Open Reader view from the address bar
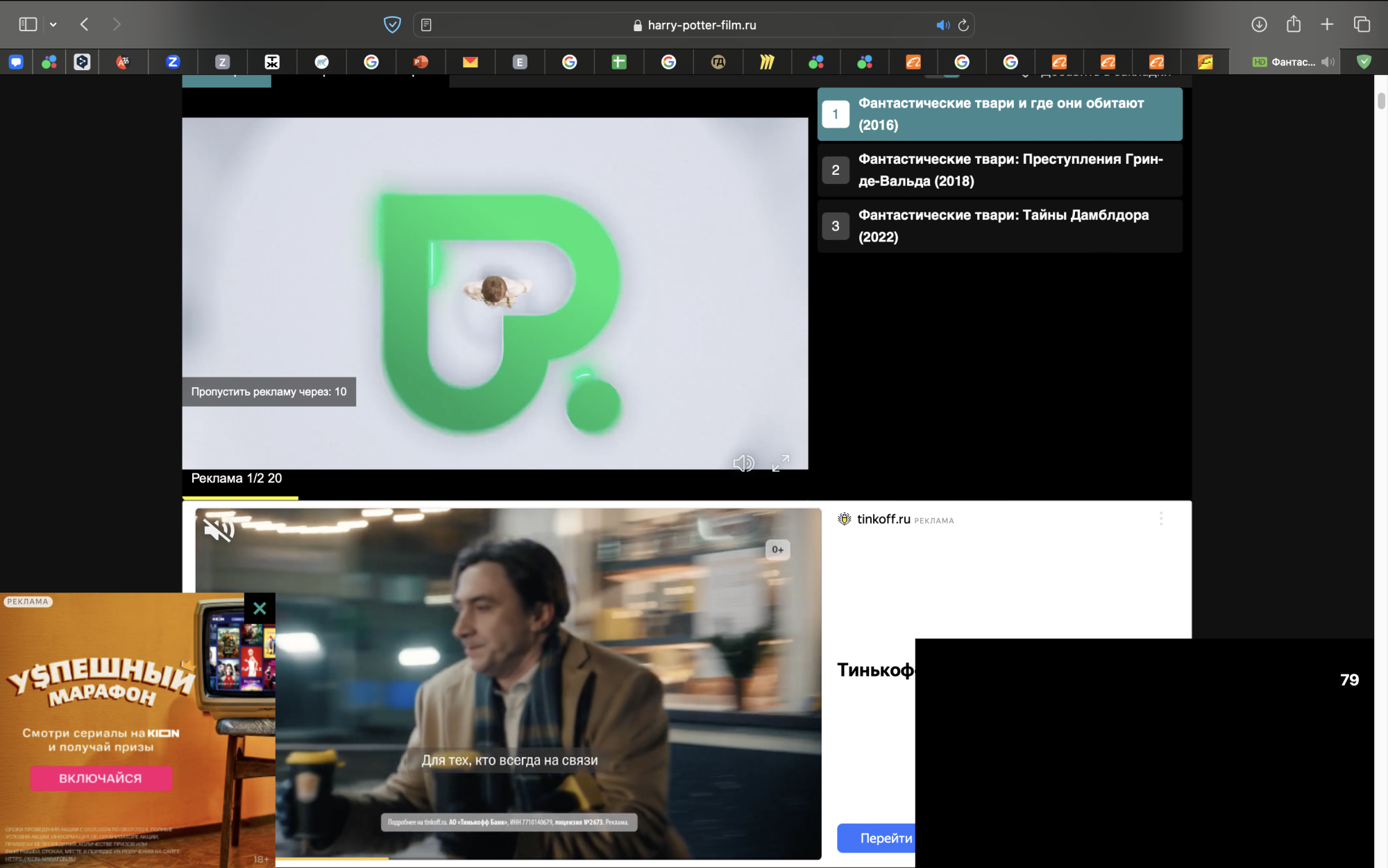Image resolution: width=1388 pixels, height=868 pixels. tap(425, 24)
